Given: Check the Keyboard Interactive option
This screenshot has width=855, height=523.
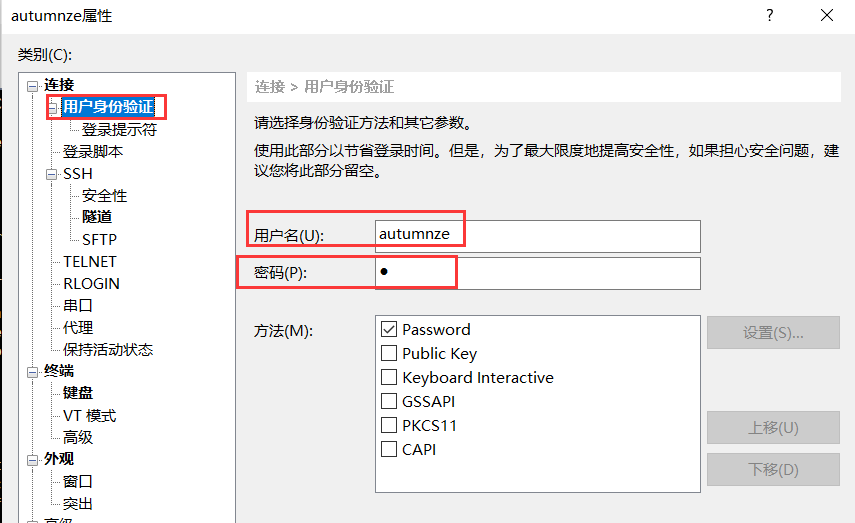Looking at the screenshot, I should 389,377.
